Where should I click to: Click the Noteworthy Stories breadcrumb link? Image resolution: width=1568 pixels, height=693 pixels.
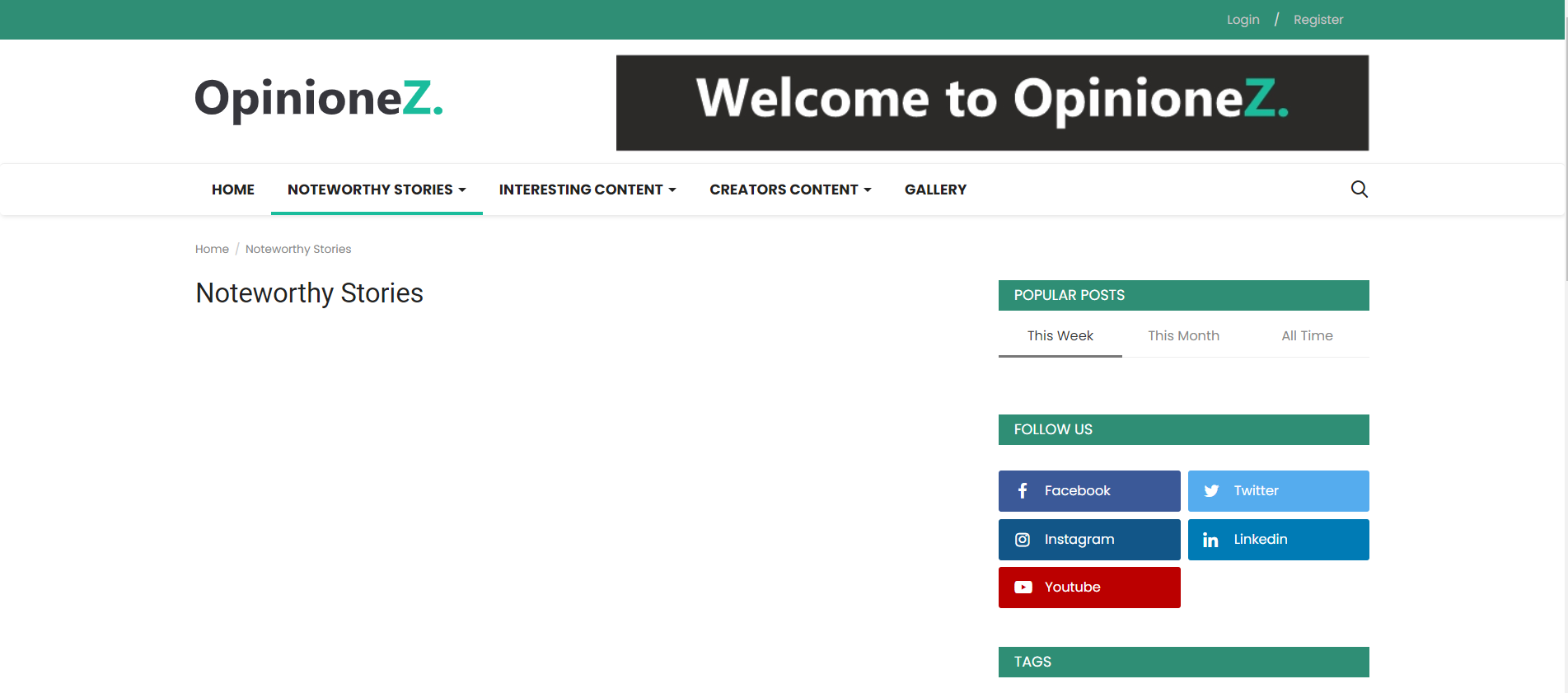(298, 249)
